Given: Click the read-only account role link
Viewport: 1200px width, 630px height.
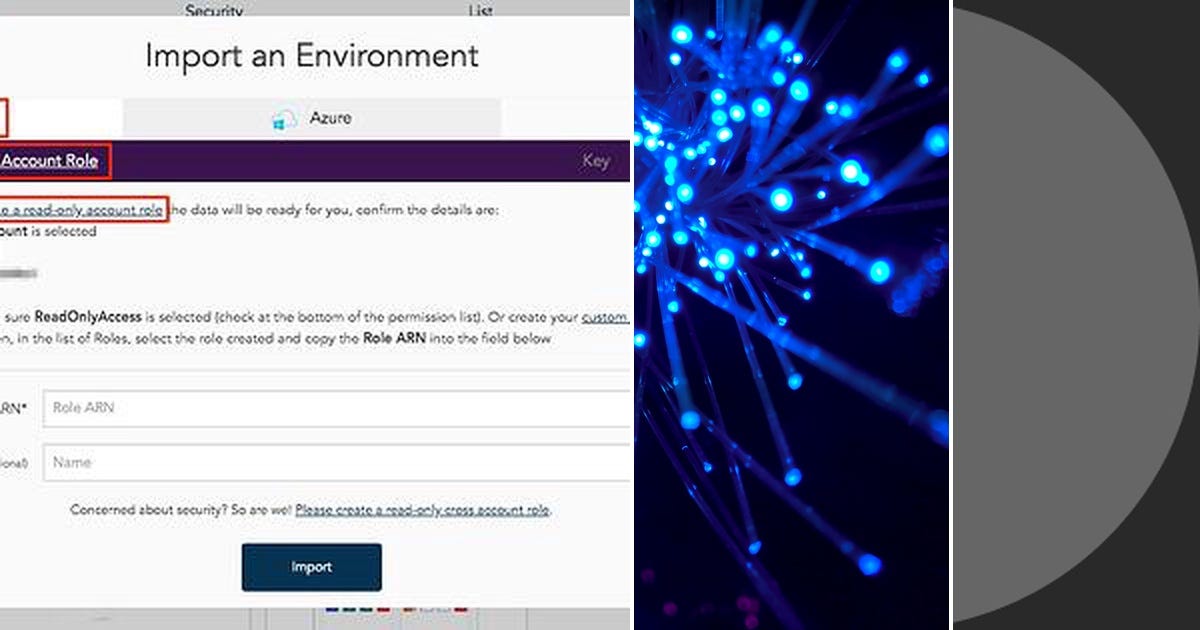Looking at the screenshot, I should (x=80, y=210).
